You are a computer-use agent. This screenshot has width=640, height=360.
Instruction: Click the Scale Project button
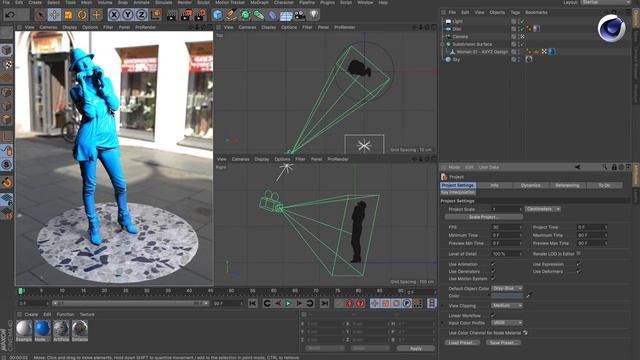tap(483, 217)
